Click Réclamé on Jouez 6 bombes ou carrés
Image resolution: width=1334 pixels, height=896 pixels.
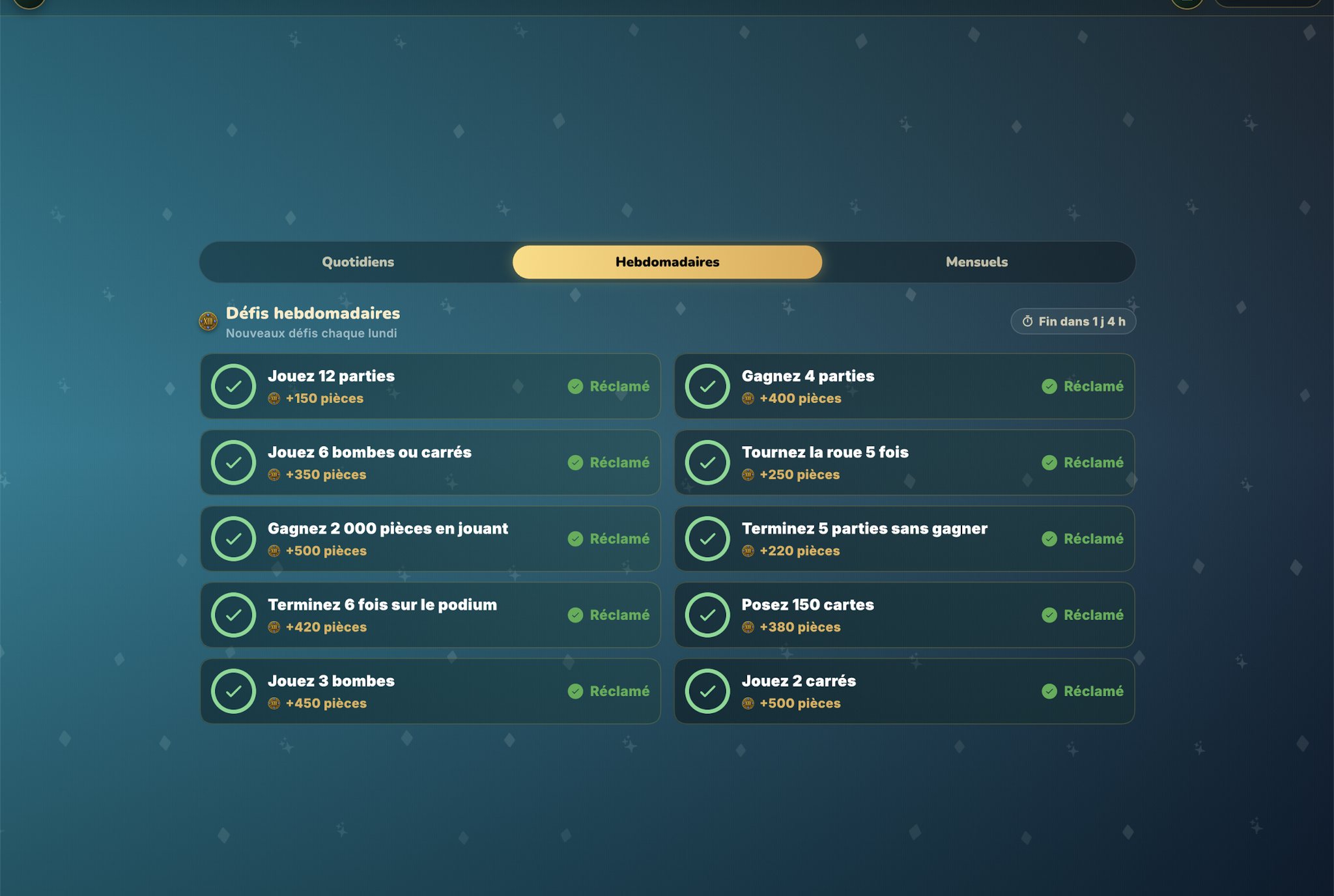tap(608, 462)
